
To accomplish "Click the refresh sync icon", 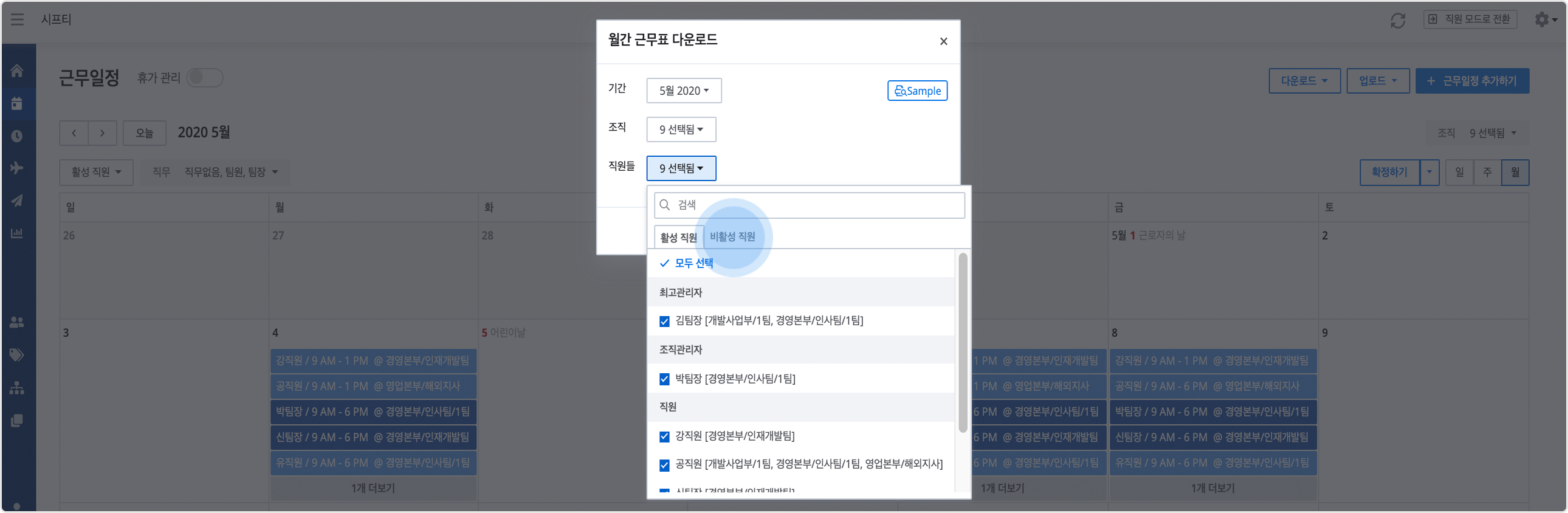I will click(x=1398, y=20).
